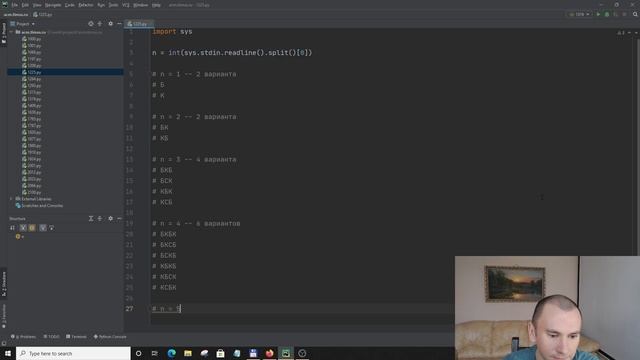Image resolution: width=640 pixels, height=360 pixels.
Task: Open Microsoft Edge from the taskbar
Action: pyautogui.click(x=171, y=353)
